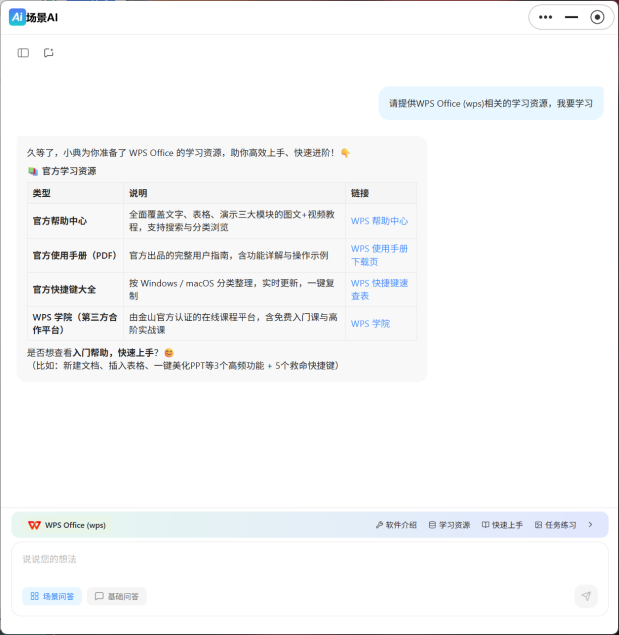Click the 说说您的想法 message input field
The image size is (619, 635).
pyautogui.click(x=310, y=559)
